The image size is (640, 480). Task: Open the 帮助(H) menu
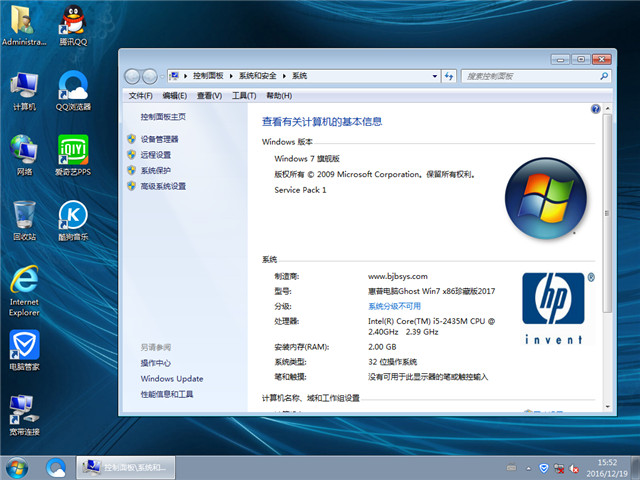[279, 96]
